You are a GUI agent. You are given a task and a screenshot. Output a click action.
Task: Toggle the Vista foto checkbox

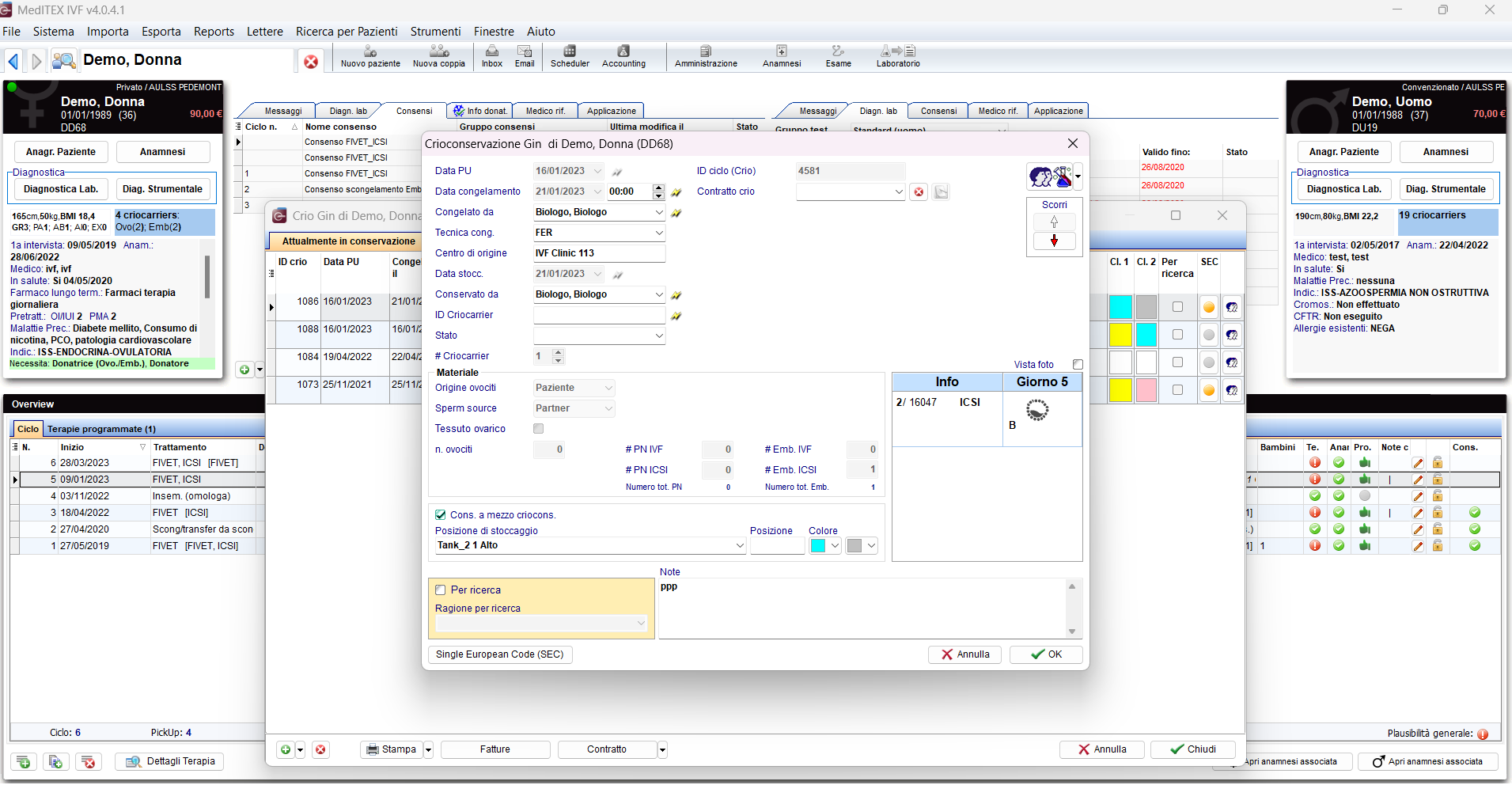pyautogui.click(x=1078, y=365)
